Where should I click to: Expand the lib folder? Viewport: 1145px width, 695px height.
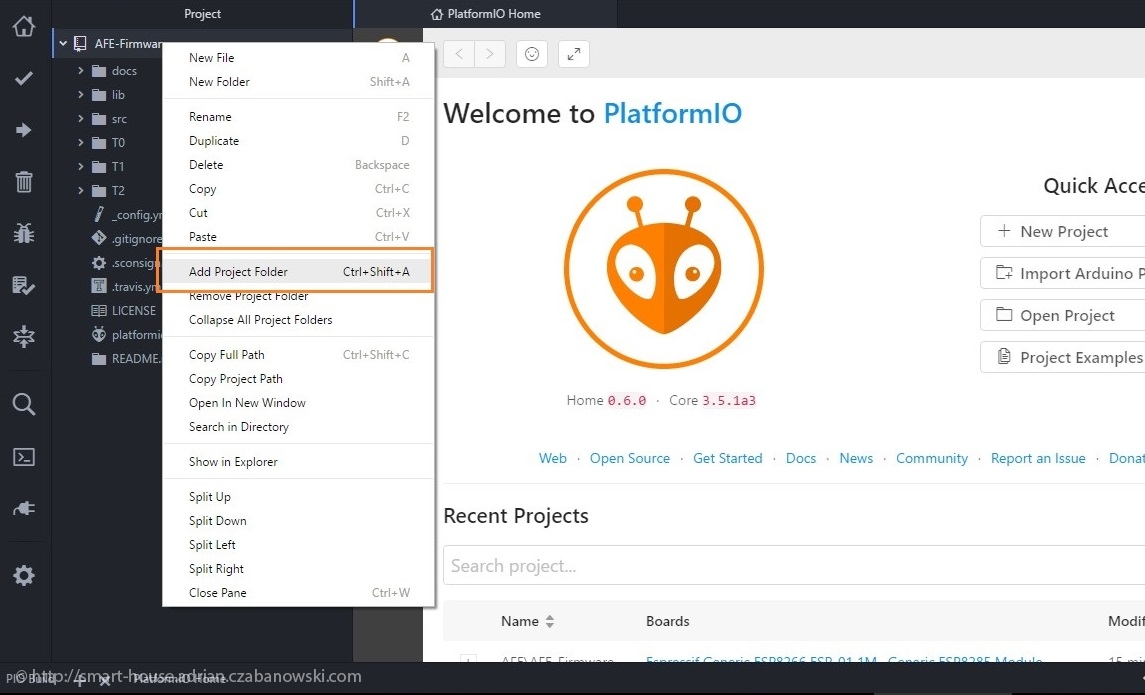[x=80, y=95]
